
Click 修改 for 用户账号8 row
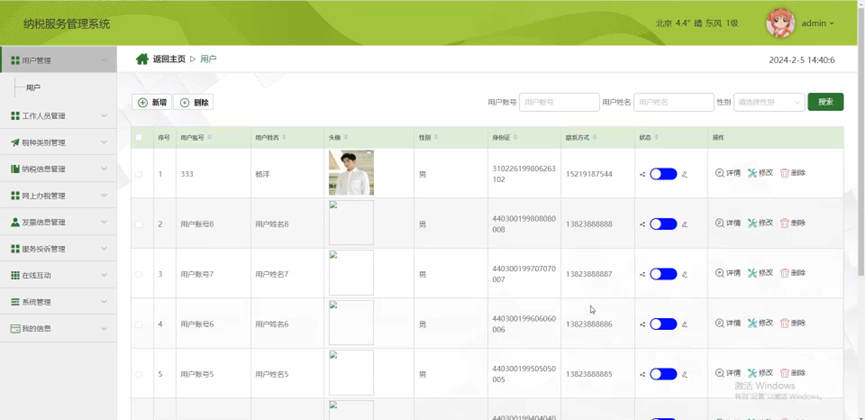pyautogui.click(x=761, y=223)
